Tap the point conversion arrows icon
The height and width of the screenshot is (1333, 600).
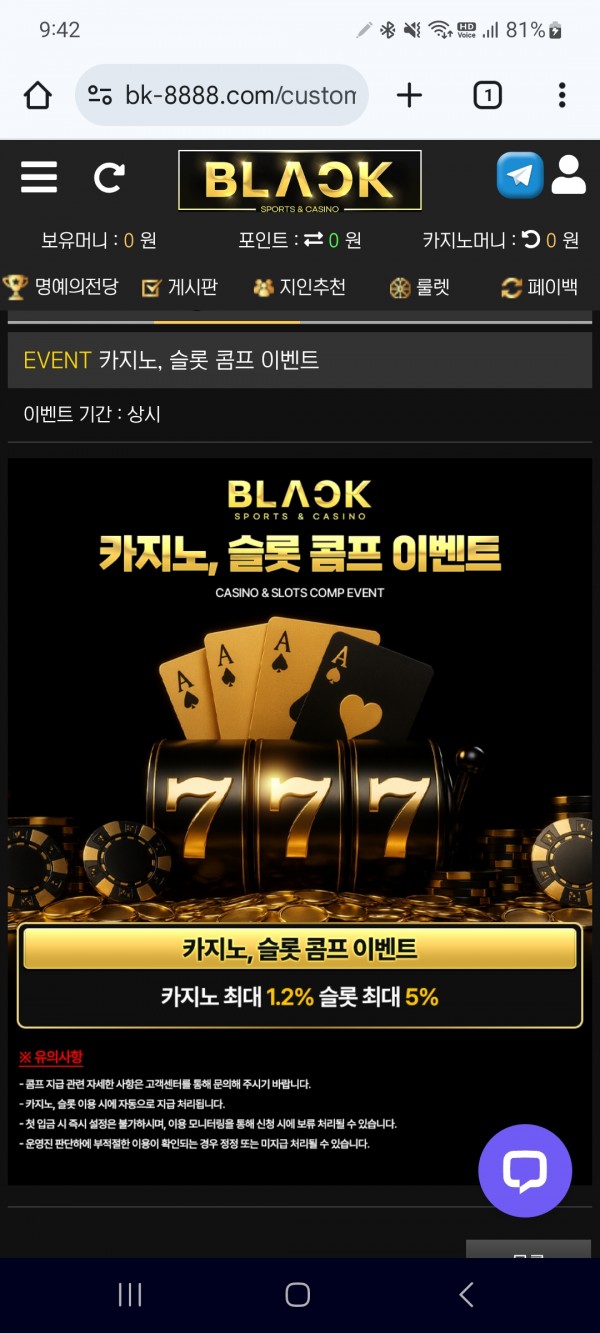click(313, 240)
